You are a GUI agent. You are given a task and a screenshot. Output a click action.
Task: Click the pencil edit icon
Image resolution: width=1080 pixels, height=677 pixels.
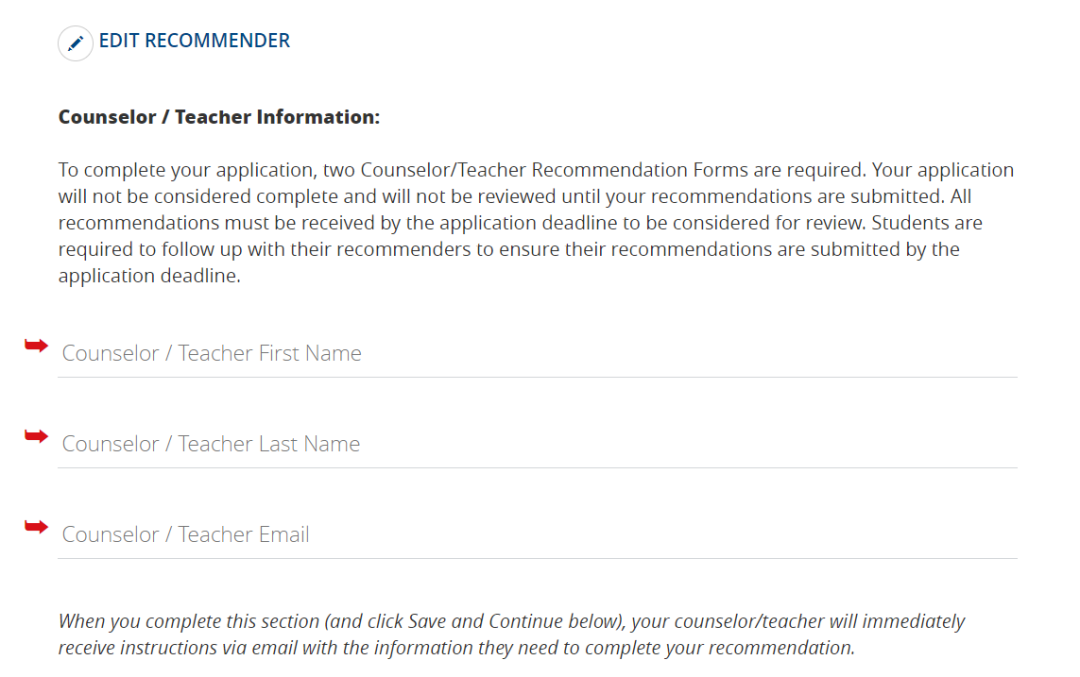[x=75, y=43]
